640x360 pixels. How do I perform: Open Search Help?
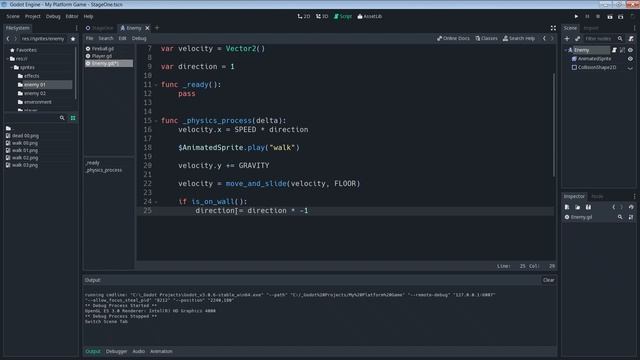(x=519, y=38)
